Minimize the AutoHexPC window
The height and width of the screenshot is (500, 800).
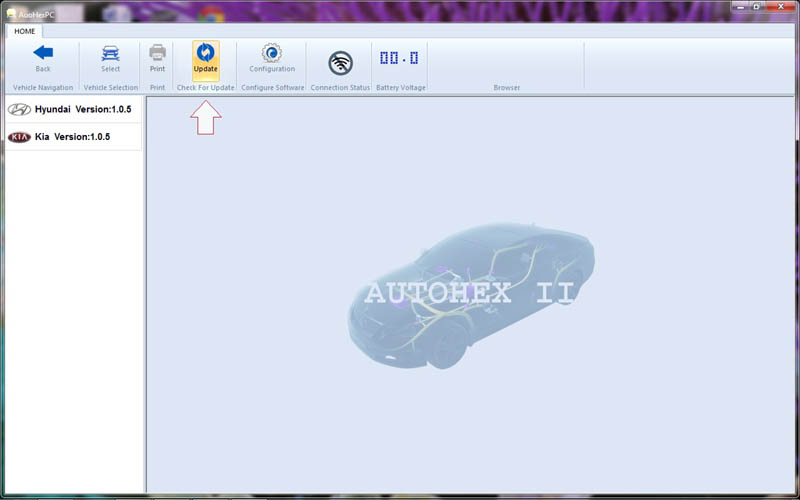pyautogui.click(x=740, y=7)
